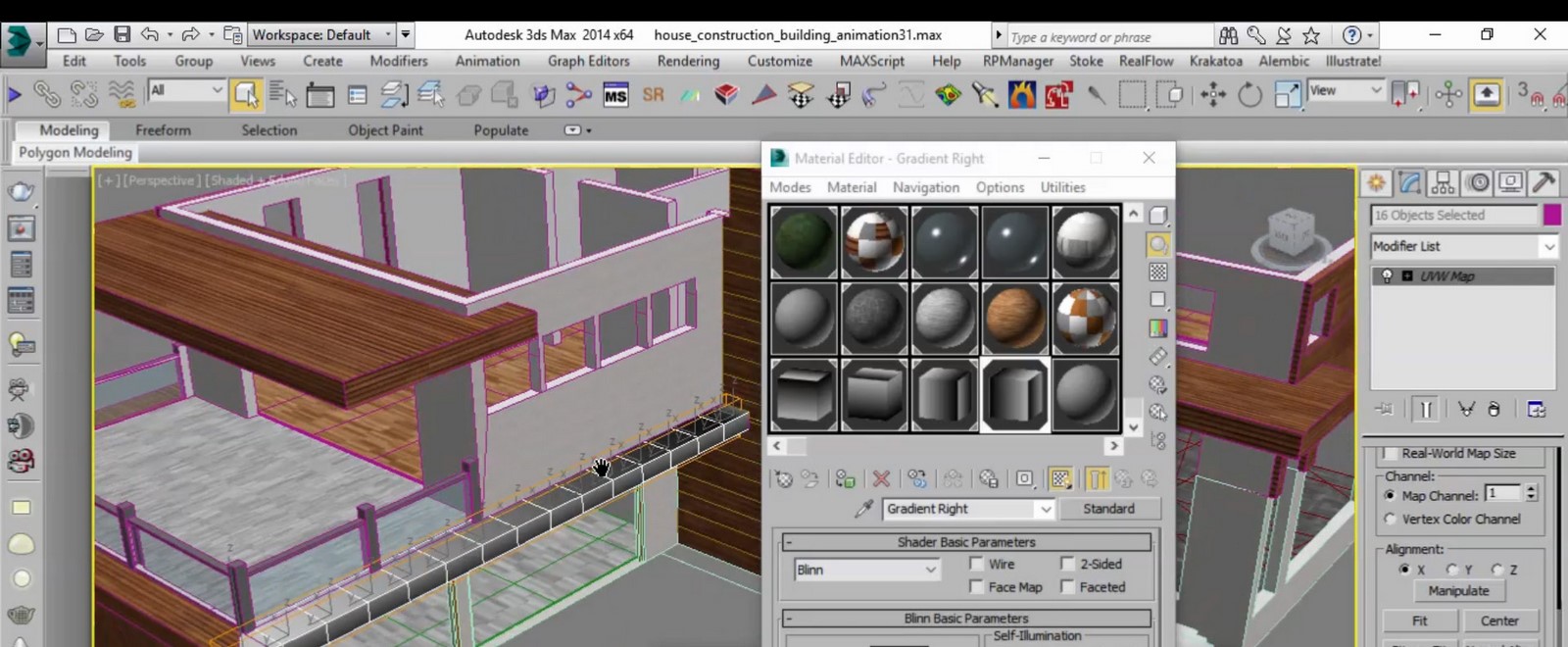Open the Create command panel tab
This screenshot has height=647, width=1568.
[1377, 183]
